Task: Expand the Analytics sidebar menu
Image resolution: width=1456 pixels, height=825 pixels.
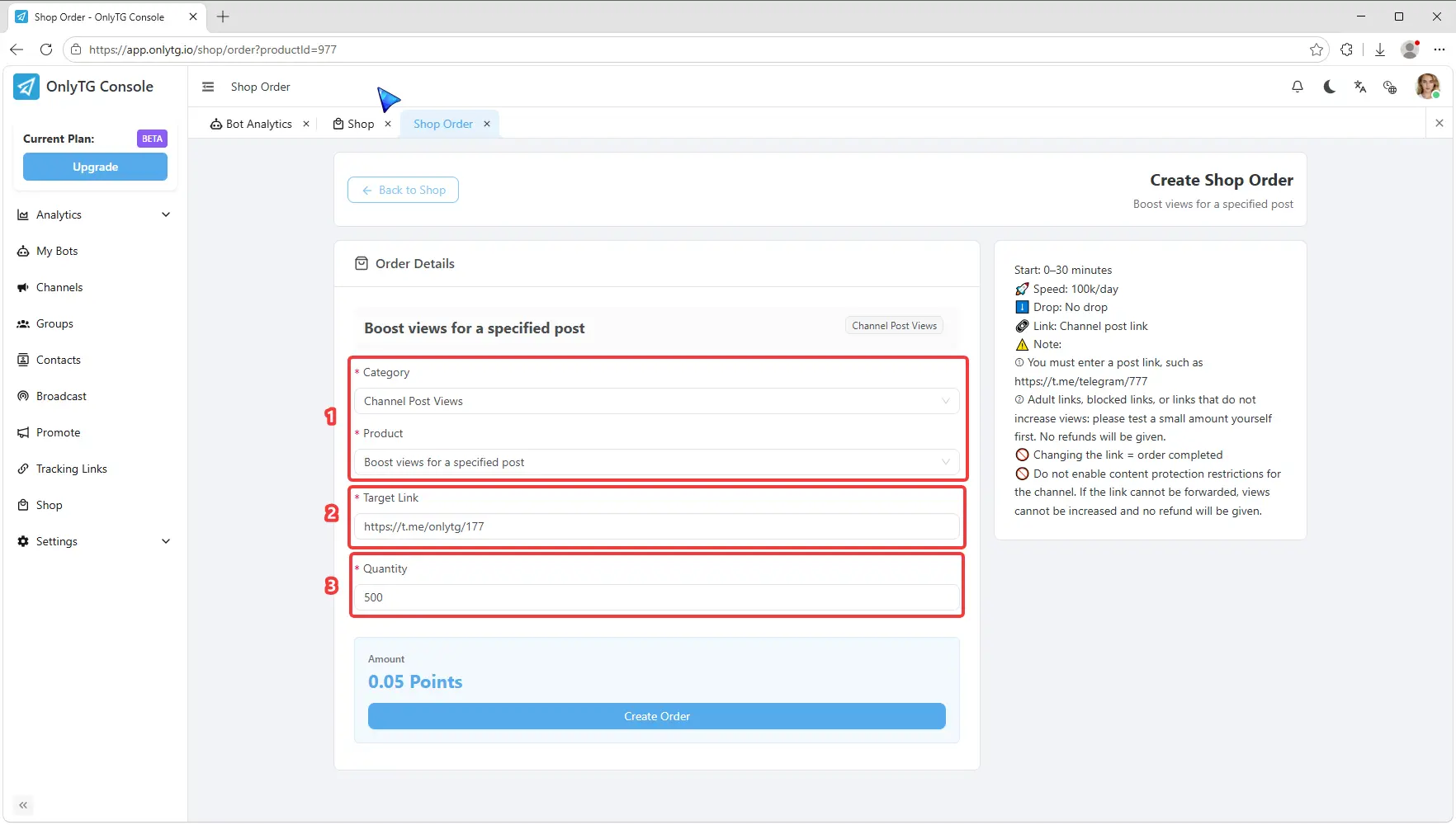Action: tap(95, 214)
